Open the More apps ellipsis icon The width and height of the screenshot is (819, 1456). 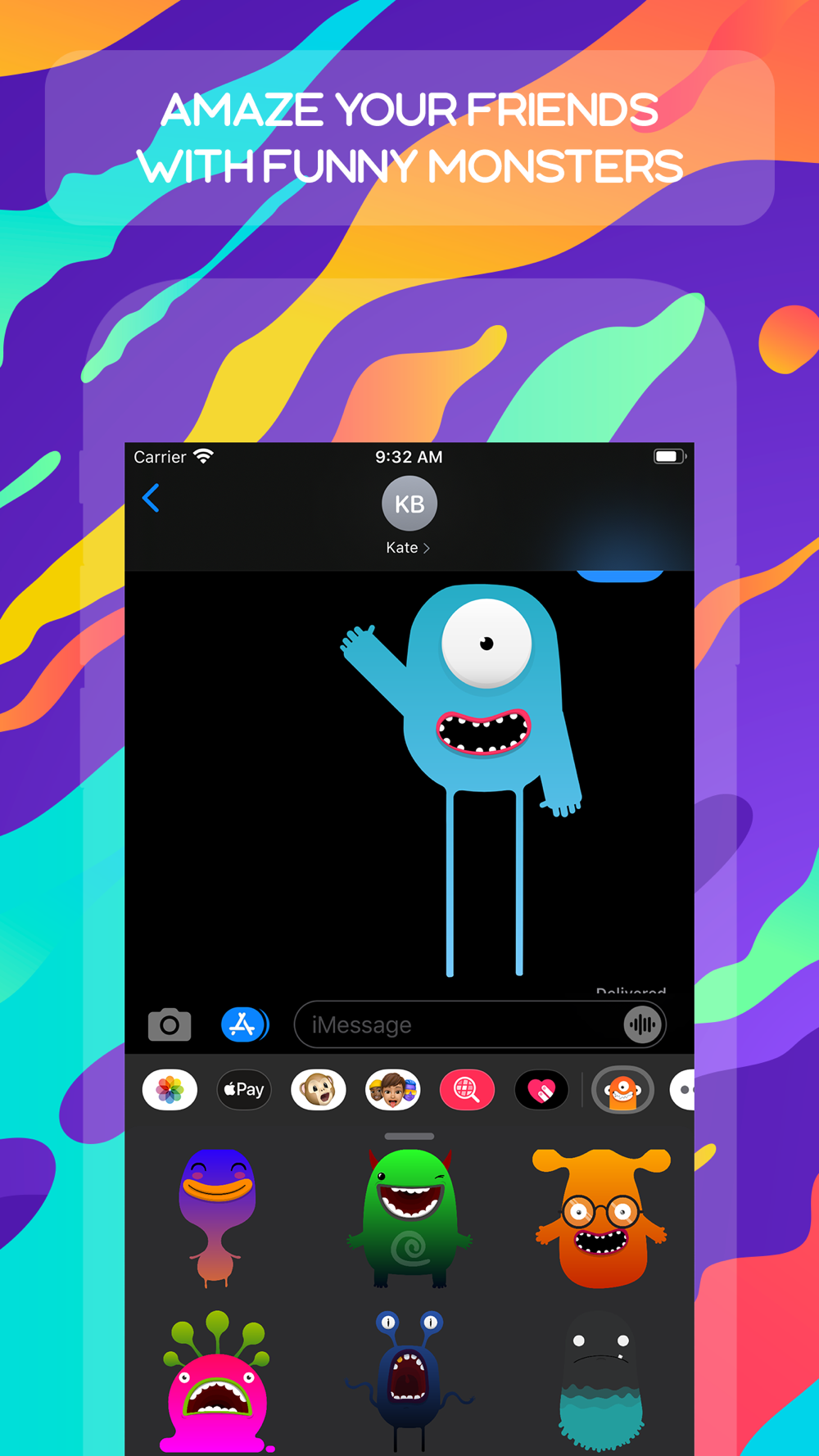pyautogui.click(x=683, y=1090)
